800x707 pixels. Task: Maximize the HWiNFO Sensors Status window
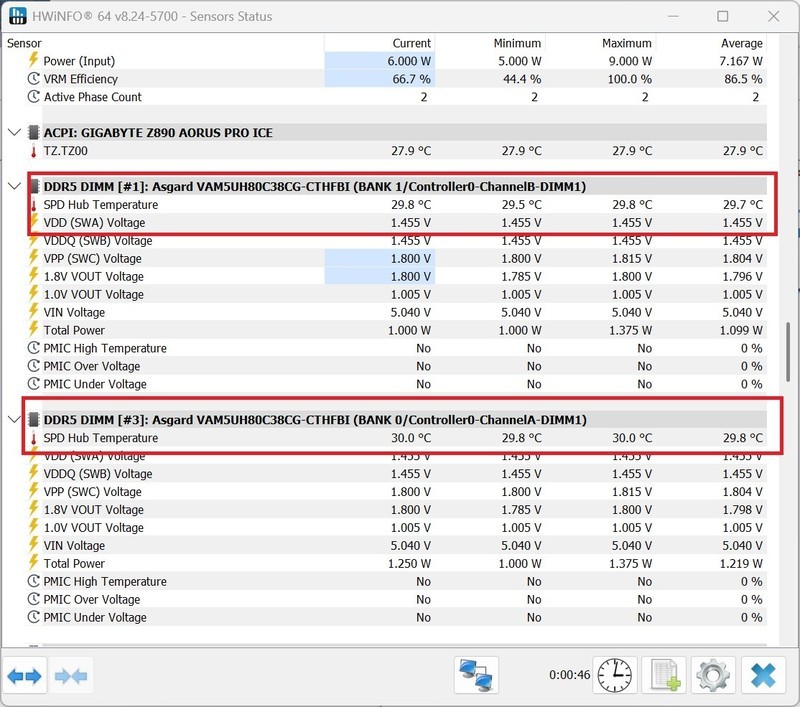click(x=723, y=16)
